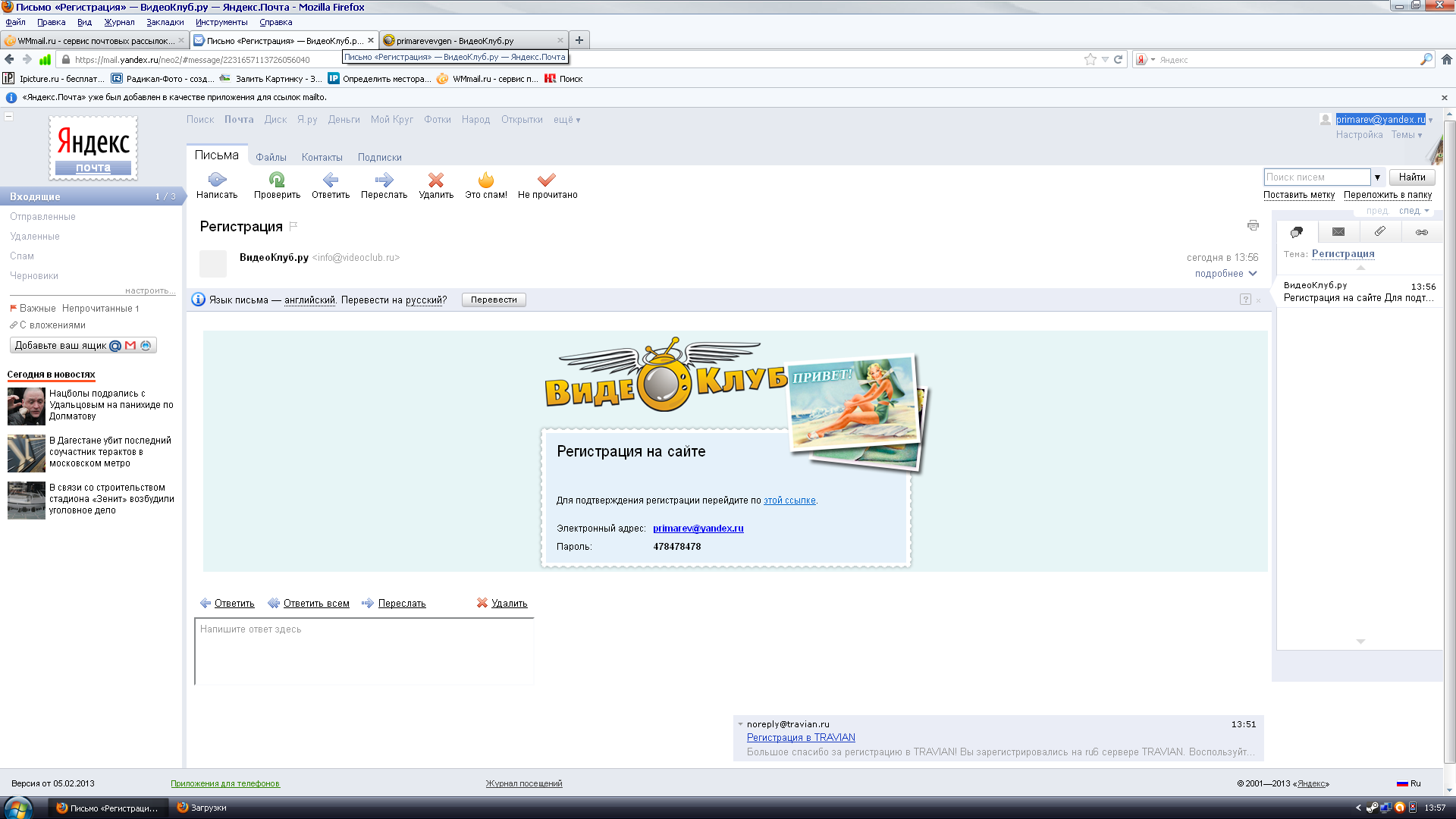Click the flag icon next to Регистрация title

click(x=293, y=226)
